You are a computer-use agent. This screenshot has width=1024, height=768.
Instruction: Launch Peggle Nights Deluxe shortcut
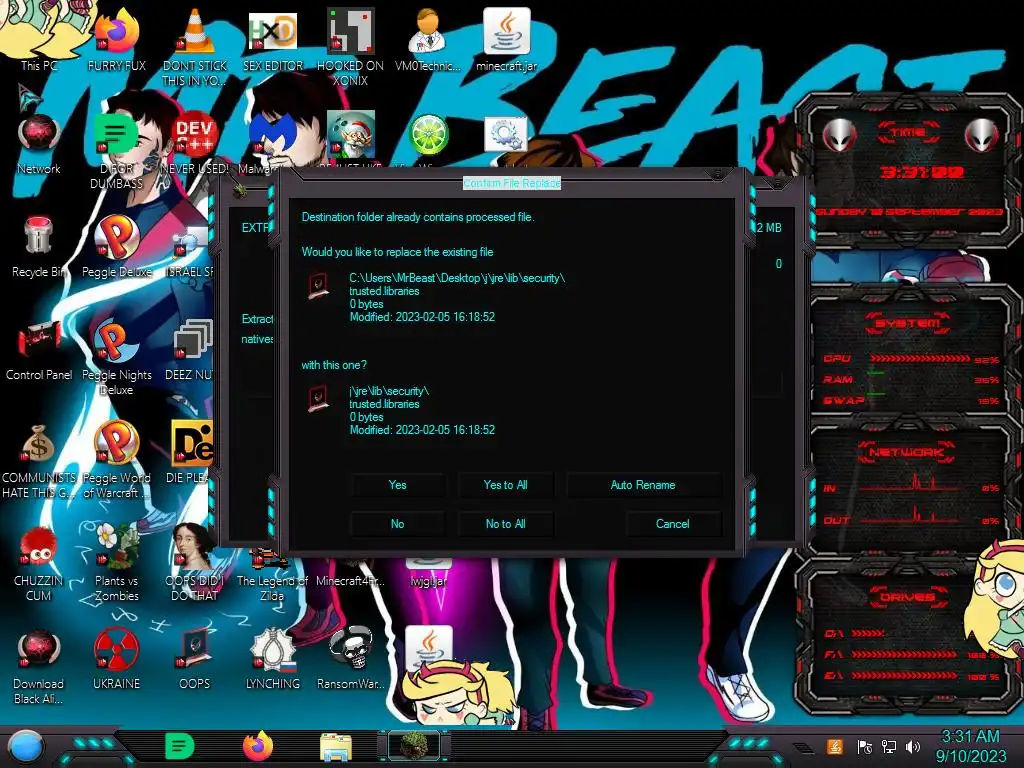tap(116, 357)
